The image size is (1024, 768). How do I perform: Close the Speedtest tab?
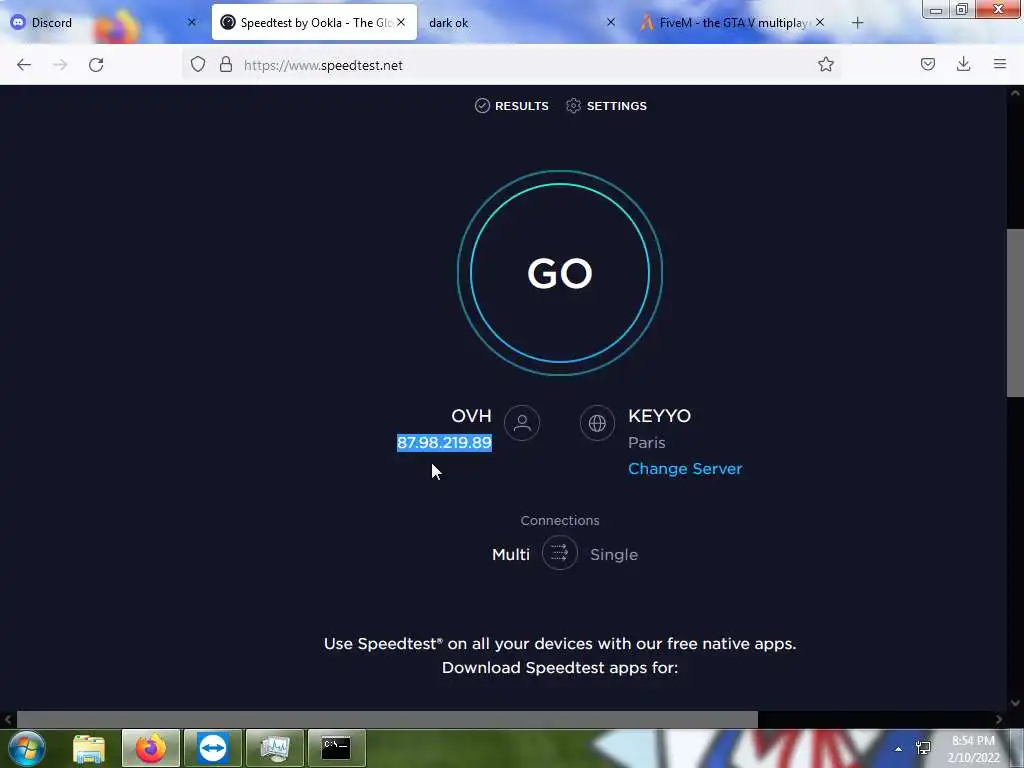[x=401, y=22]
